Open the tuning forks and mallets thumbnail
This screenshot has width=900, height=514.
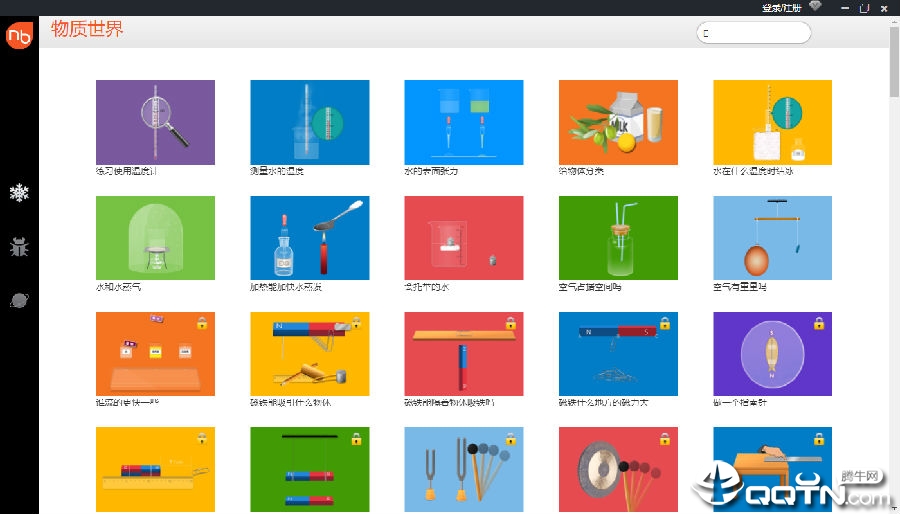pyautogui.click(x=464, y=469)
